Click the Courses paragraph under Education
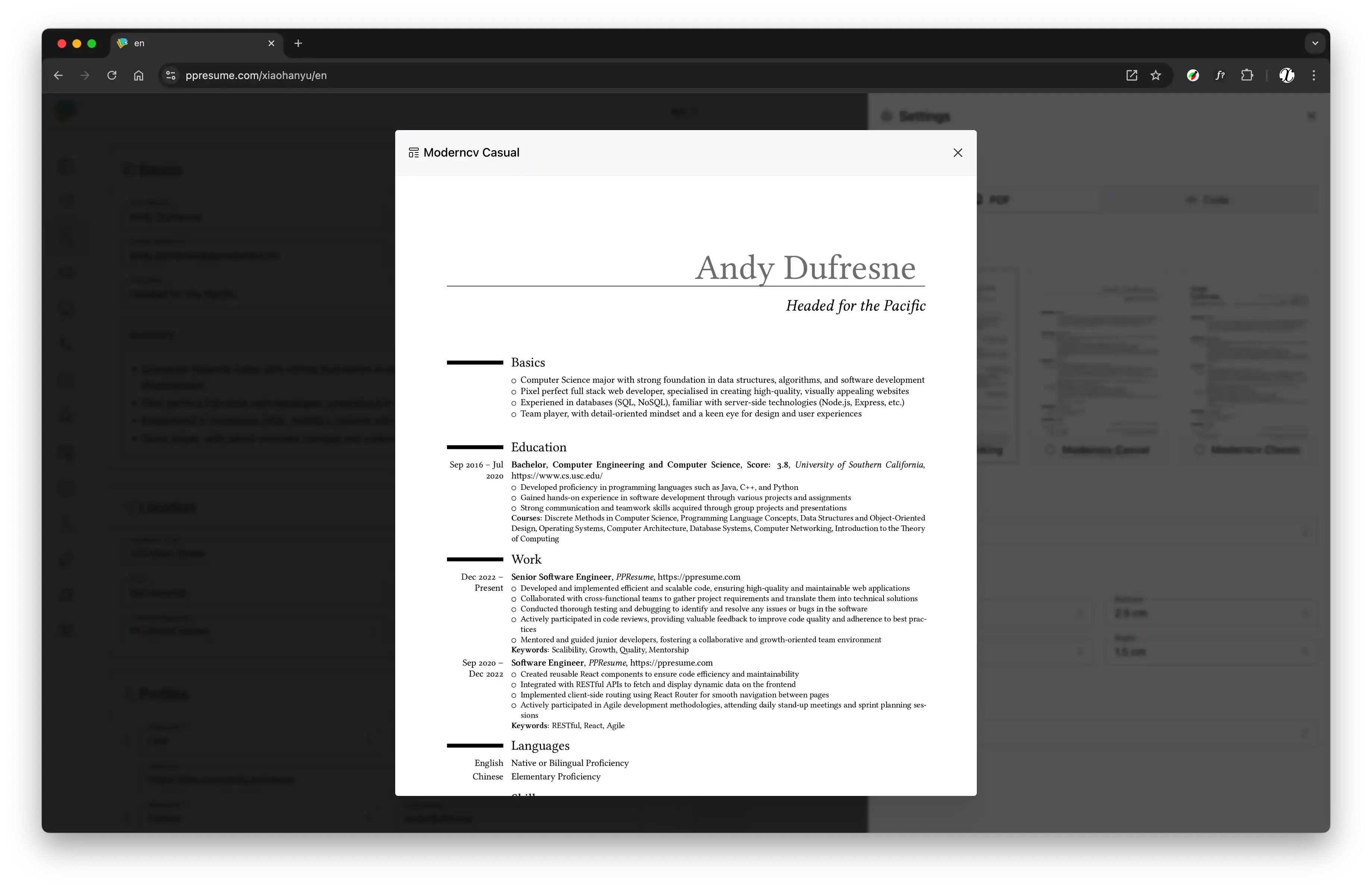The height and width of the screenshot is (888, 1372). (x=718, y=528)
